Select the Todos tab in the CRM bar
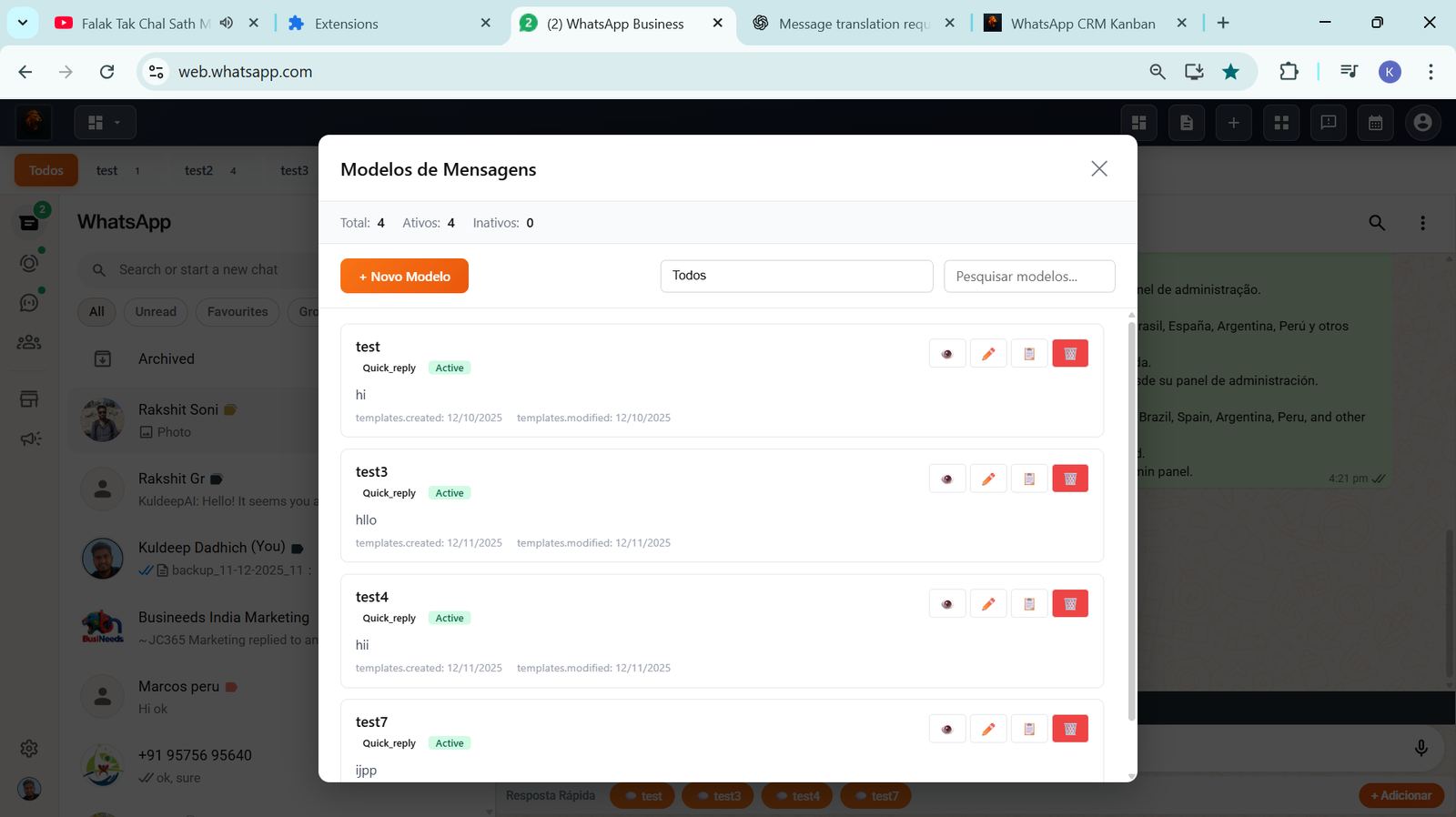 pos(45,170)
